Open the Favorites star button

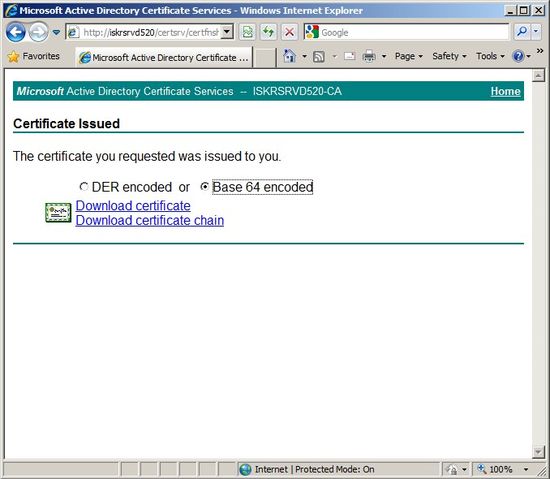click(x=34, y=56)
